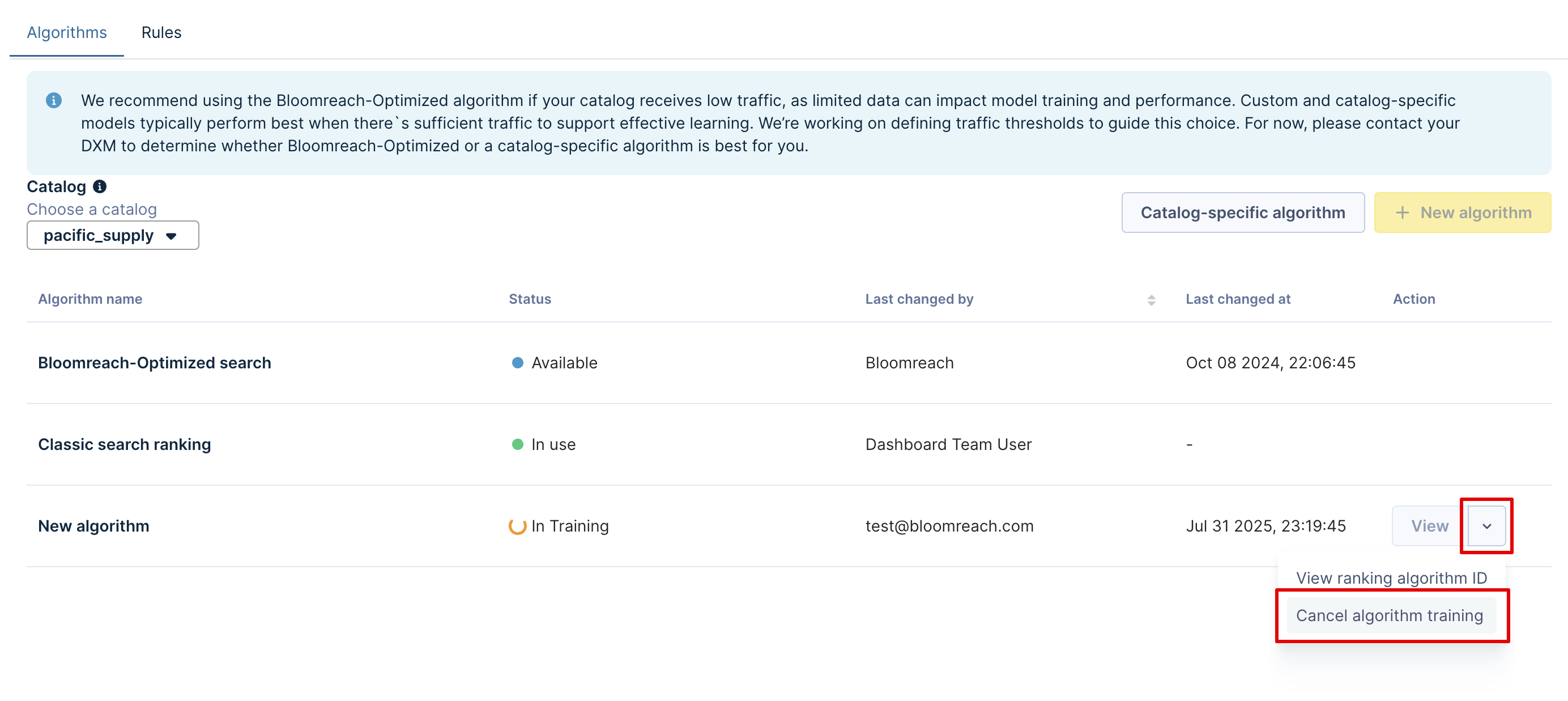Click the Catalog-specific algorithm button
The width and height of the screenshot is (1568, 701).
coord(1242,213)
